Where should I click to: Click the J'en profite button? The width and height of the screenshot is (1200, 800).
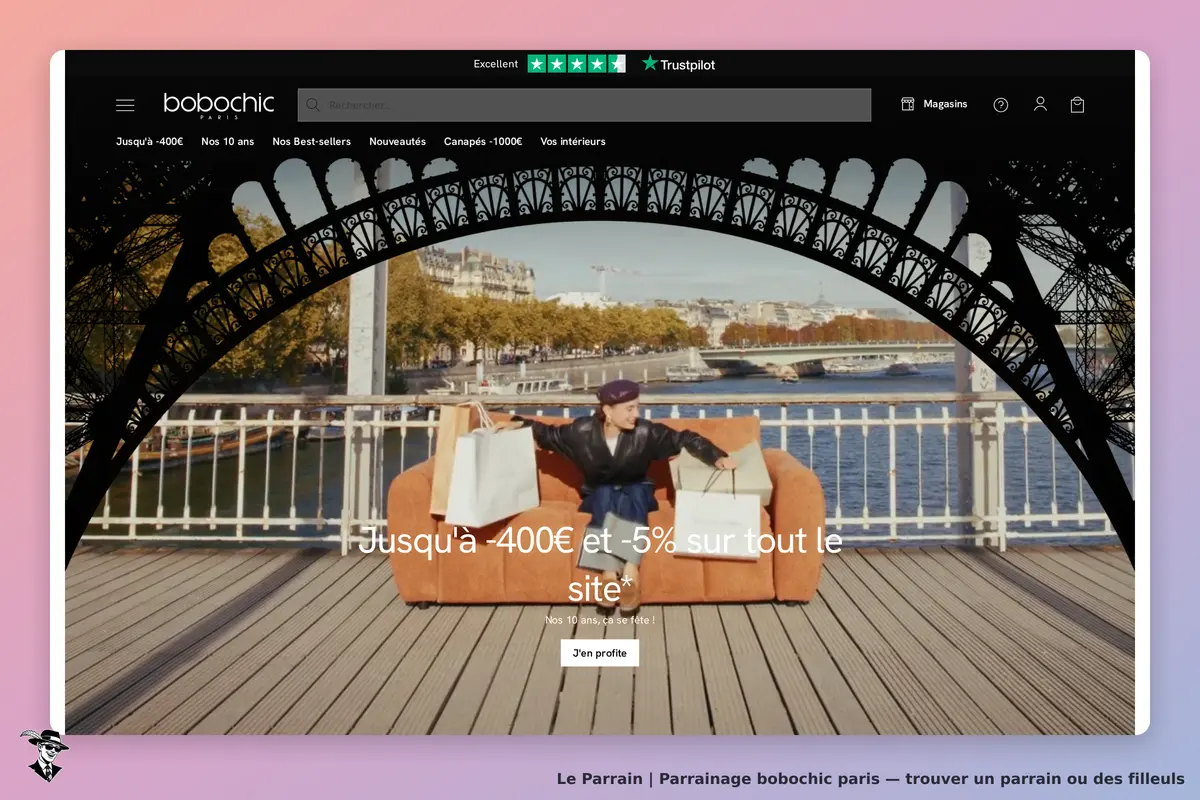tap(600, 653)
